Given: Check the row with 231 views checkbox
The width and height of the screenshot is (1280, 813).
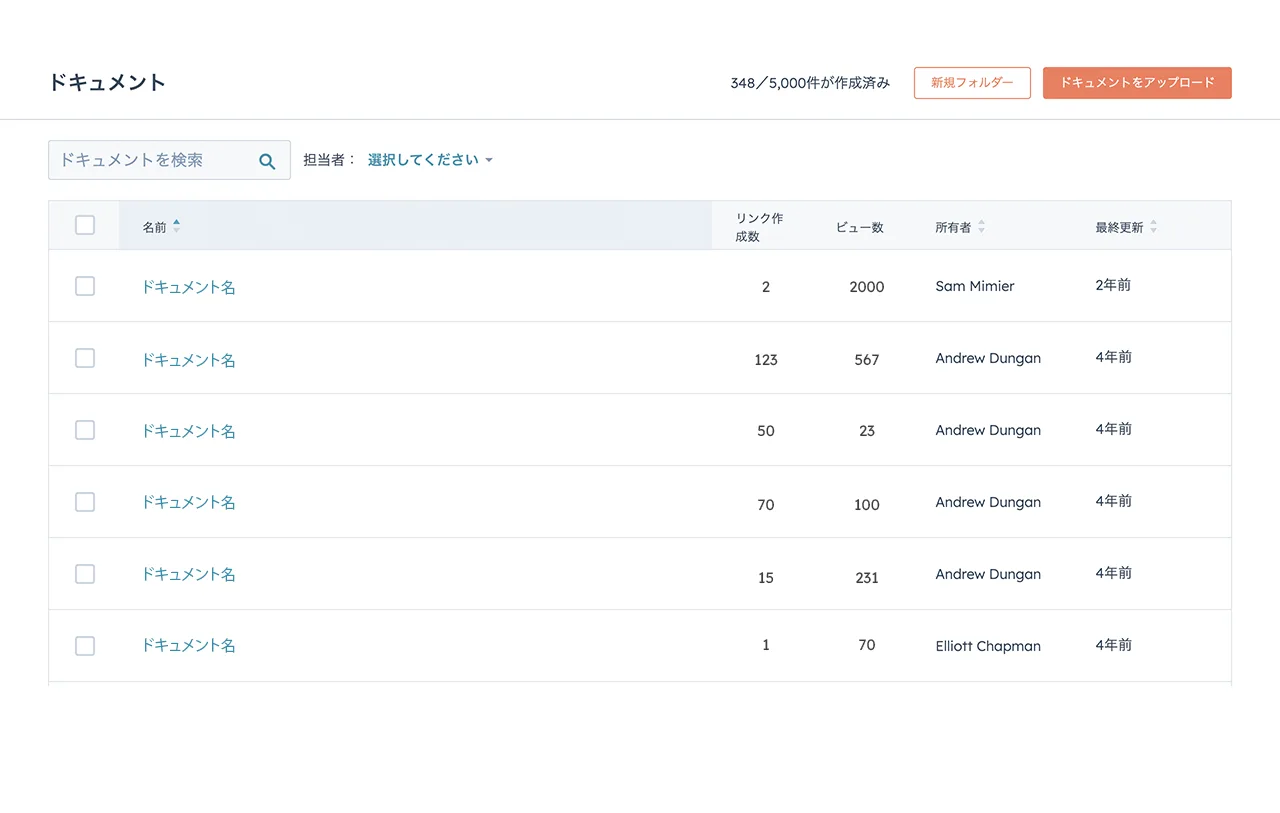Looking at the screenshot, I should 85,574.
